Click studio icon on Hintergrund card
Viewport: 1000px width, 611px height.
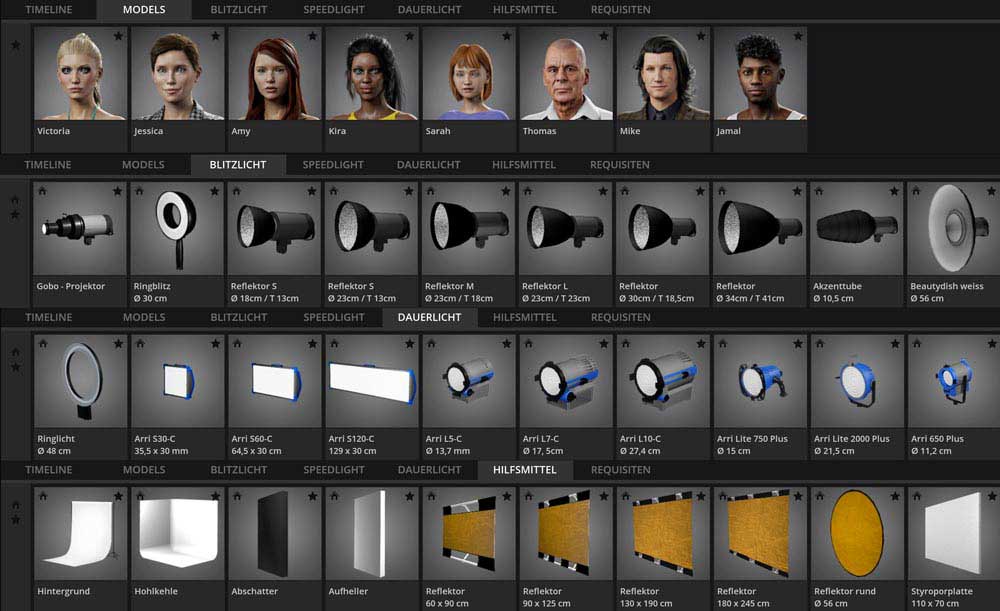click(43, 496)
